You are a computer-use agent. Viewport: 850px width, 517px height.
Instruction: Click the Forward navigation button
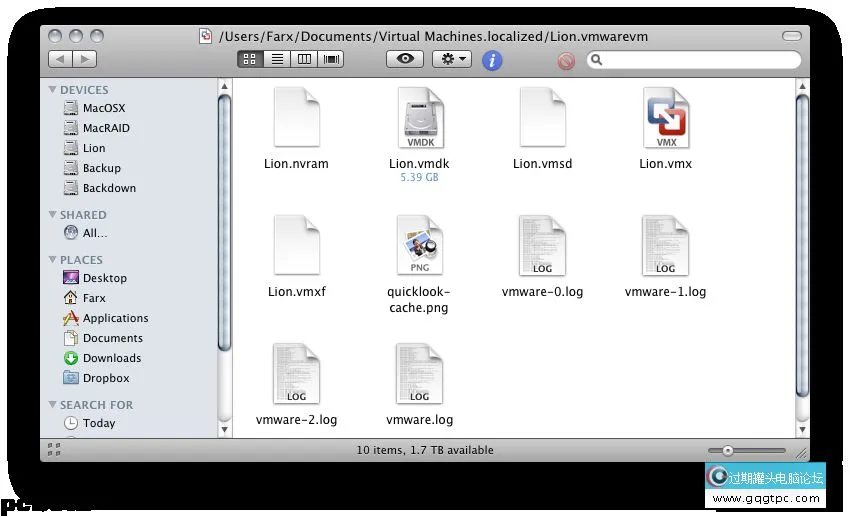pos(85,60)
